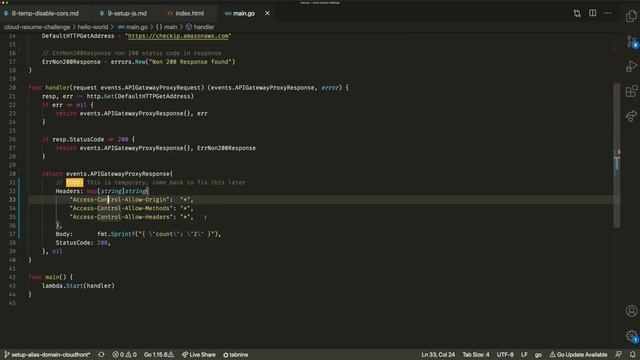Open the Live Share activity bar view

631,116
